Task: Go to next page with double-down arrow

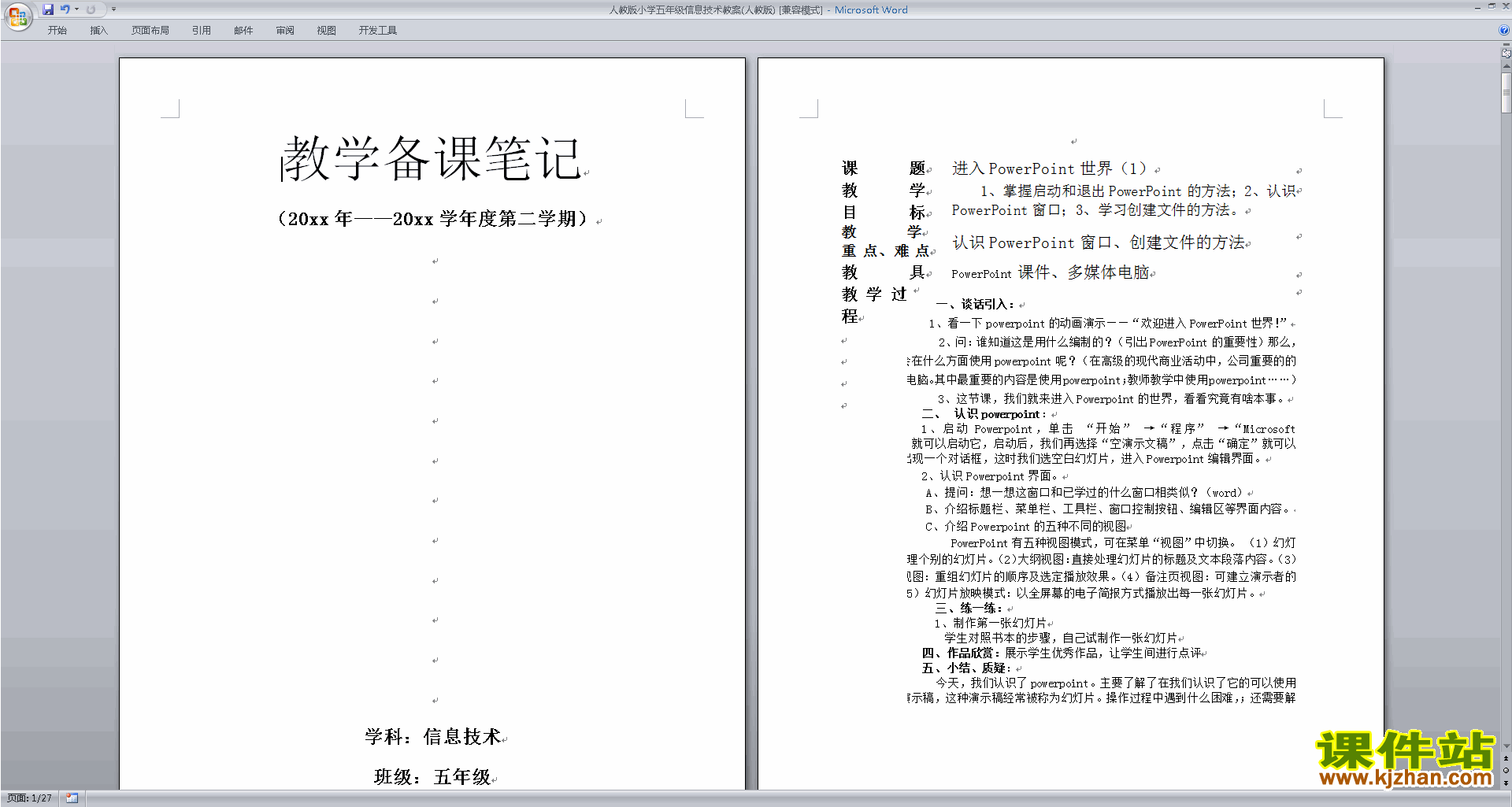Action: [x=1506, y=783]
